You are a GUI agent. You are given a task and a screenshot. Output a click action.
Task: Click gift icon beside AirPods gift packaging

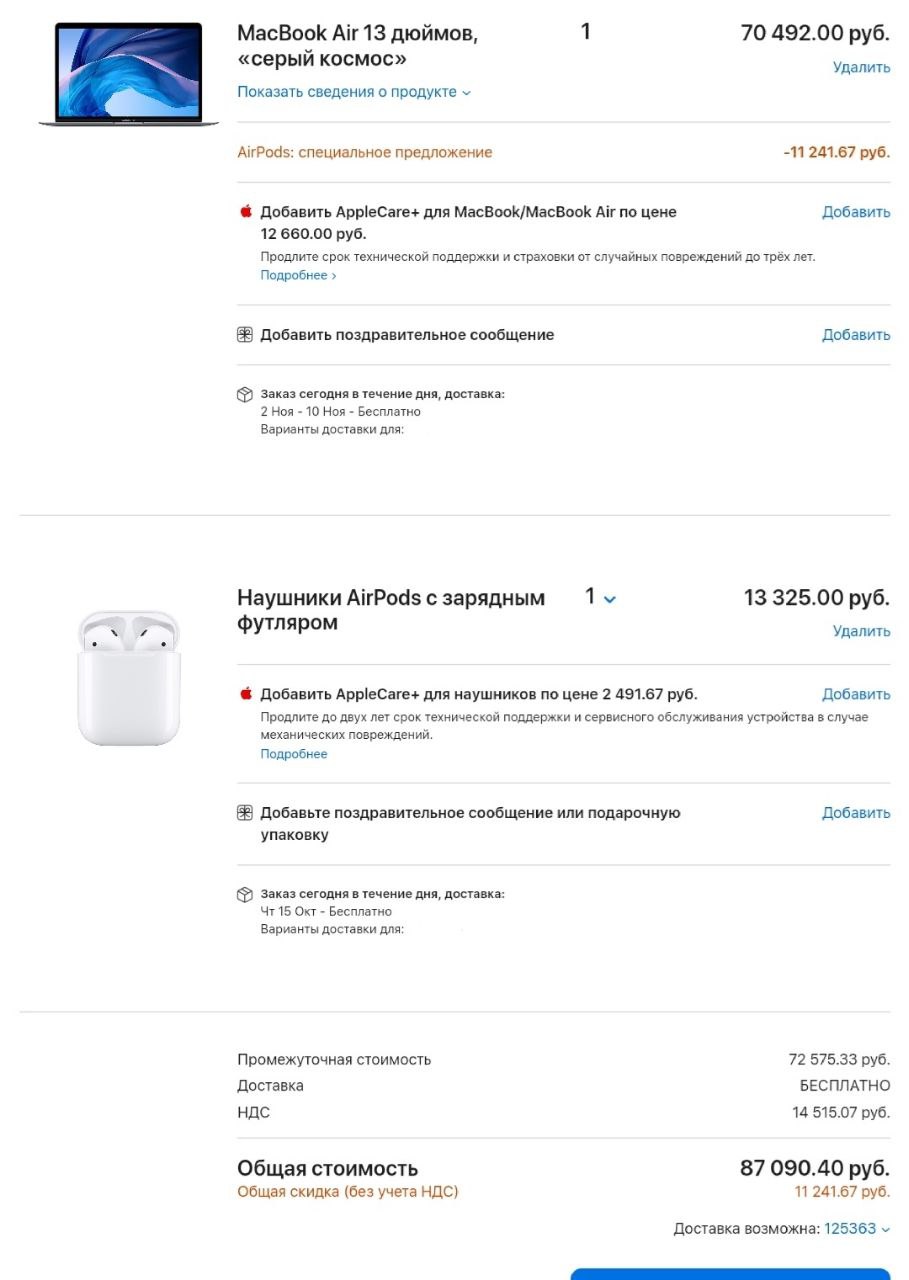tap(245, 813)
